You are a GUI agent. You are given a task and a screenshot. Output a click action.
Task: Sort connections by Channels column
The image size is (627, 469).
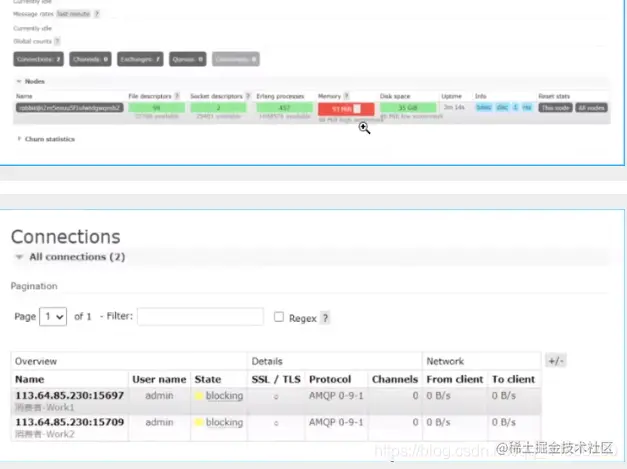[x=395, y=379]
